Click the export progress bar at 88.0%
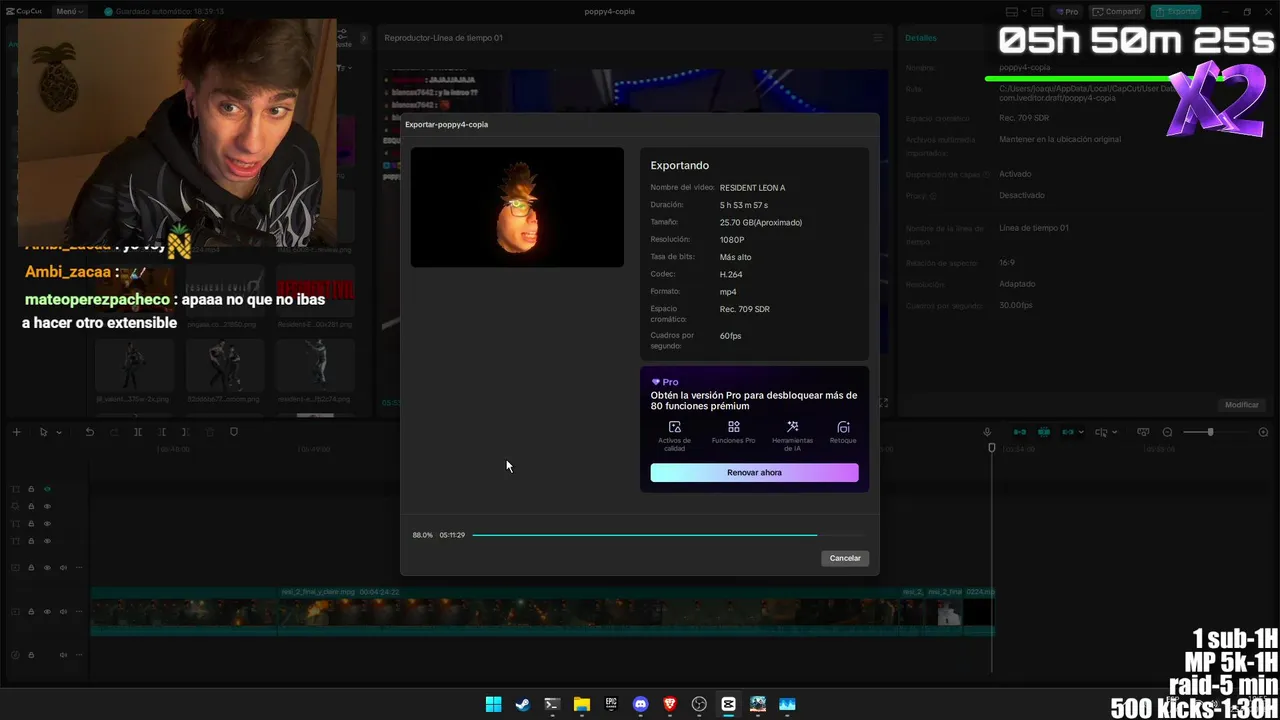The width and height of the screenshot is (1280, 720). (668, 535)
